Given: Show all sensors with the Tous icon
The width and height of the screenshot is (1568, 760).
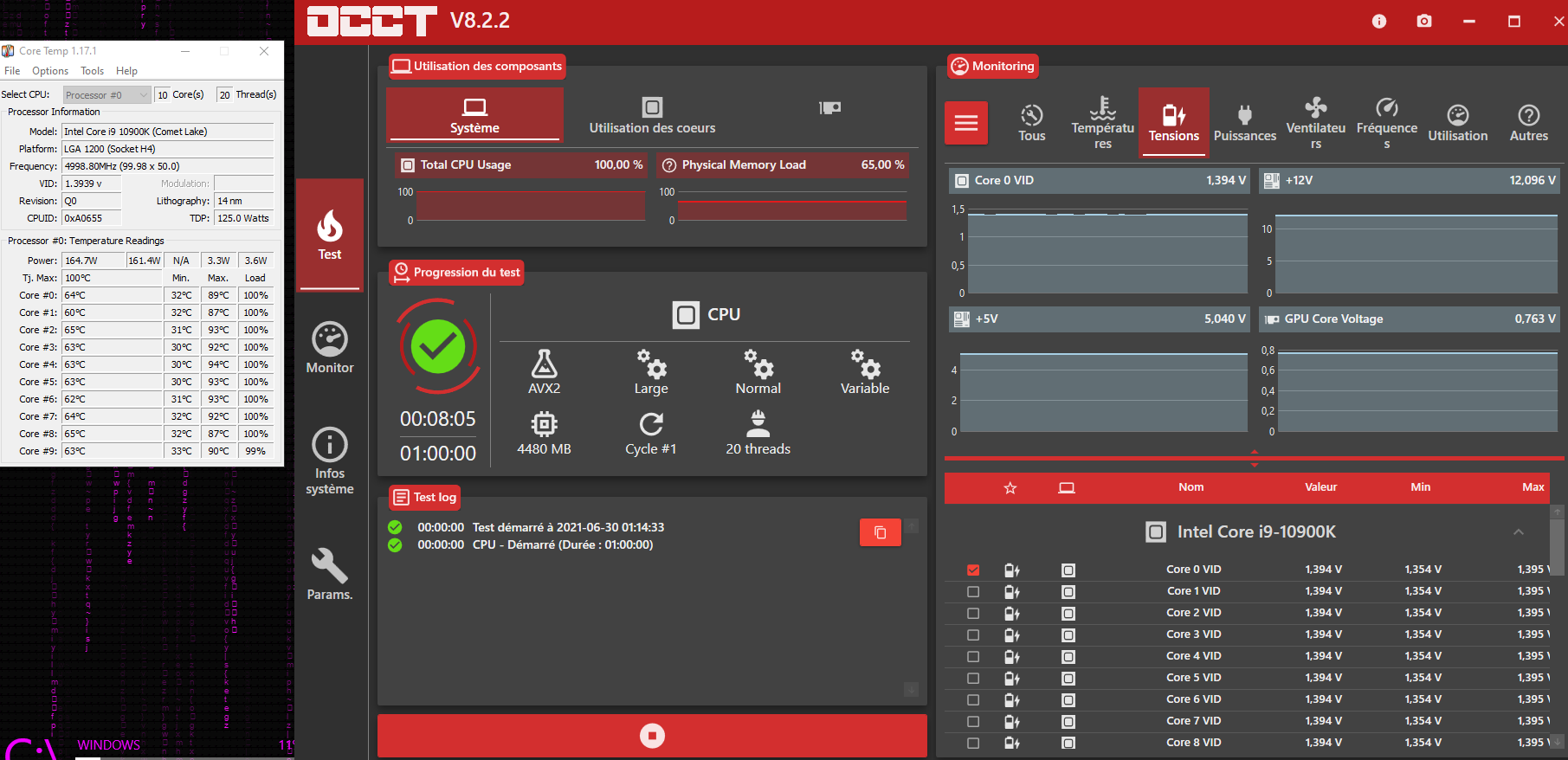Looking at the screenshot, I should 1031,123.
